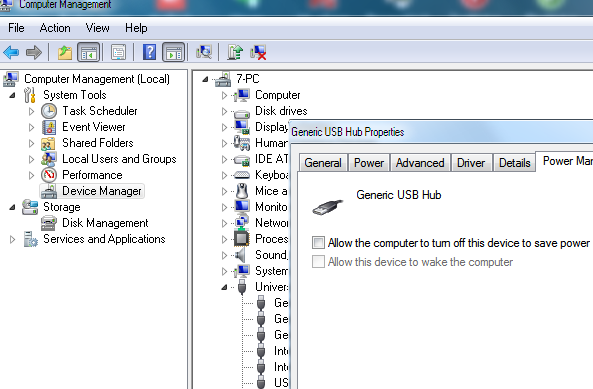Click the Event Viewer icon
The image size is (593, 389).
[49, 127]
